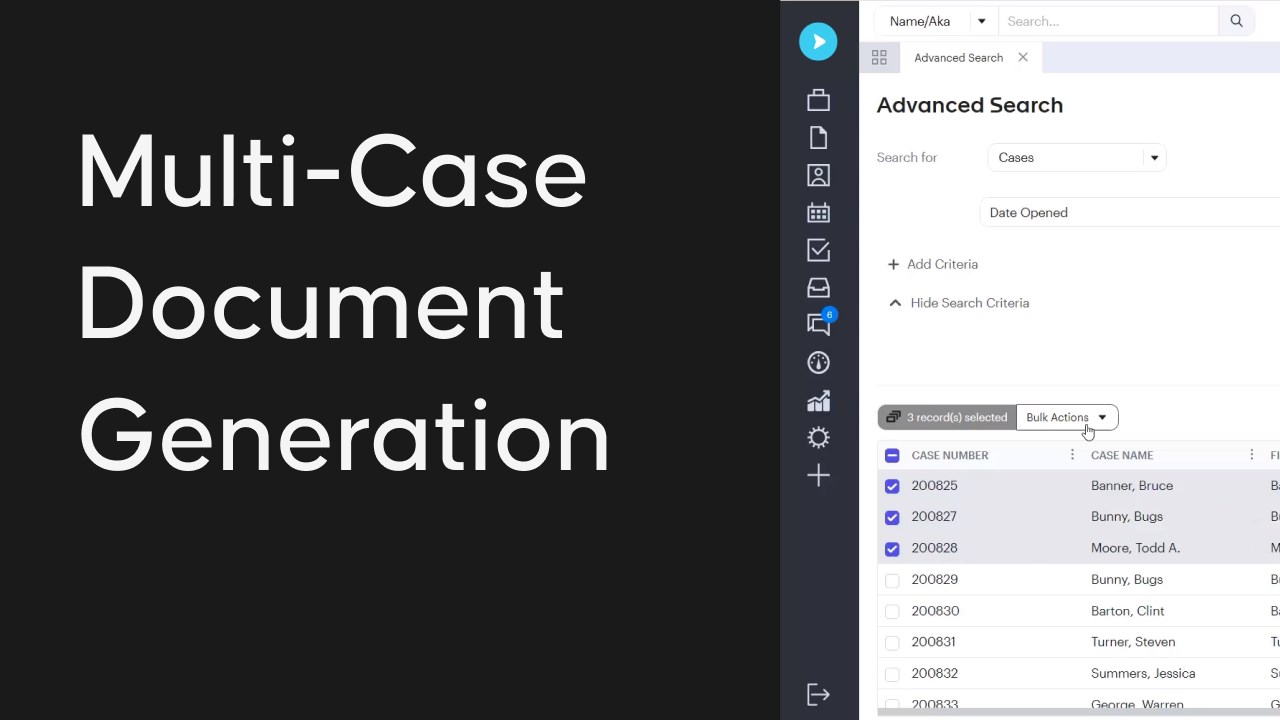The height and width of the screenshot is (720, 1280).
Task: Check case 200829 checkbox
Action: click(892, 580)
